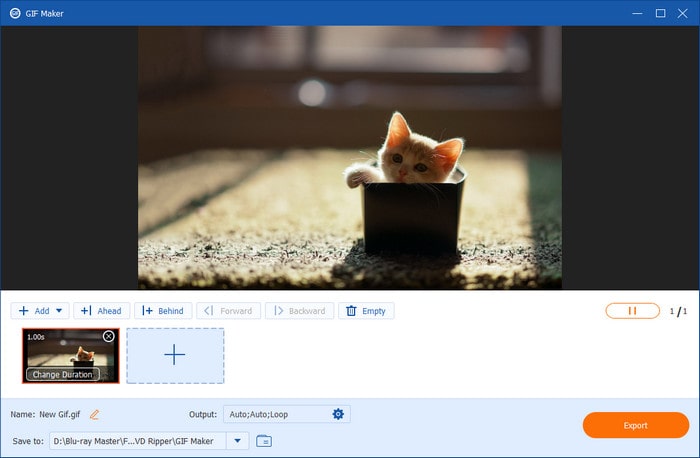Click the kitten preview image
This screenshot has height=458, width=700.
[350, 158]
